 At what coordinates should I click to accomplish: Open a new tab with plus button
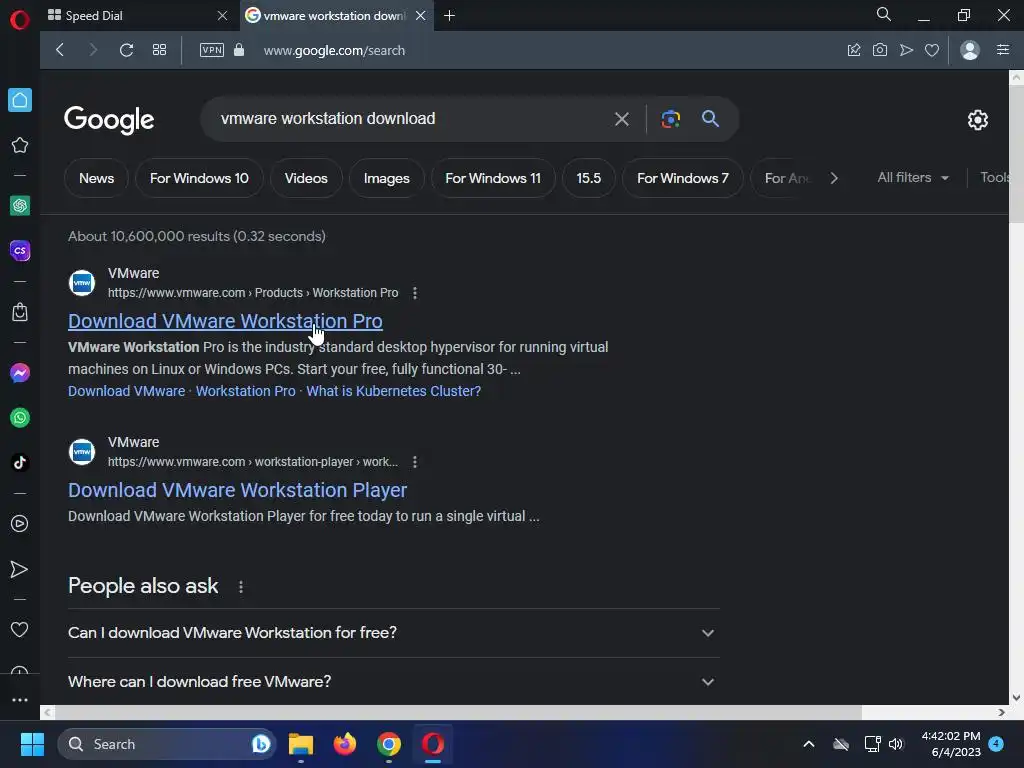click(449, 16)
